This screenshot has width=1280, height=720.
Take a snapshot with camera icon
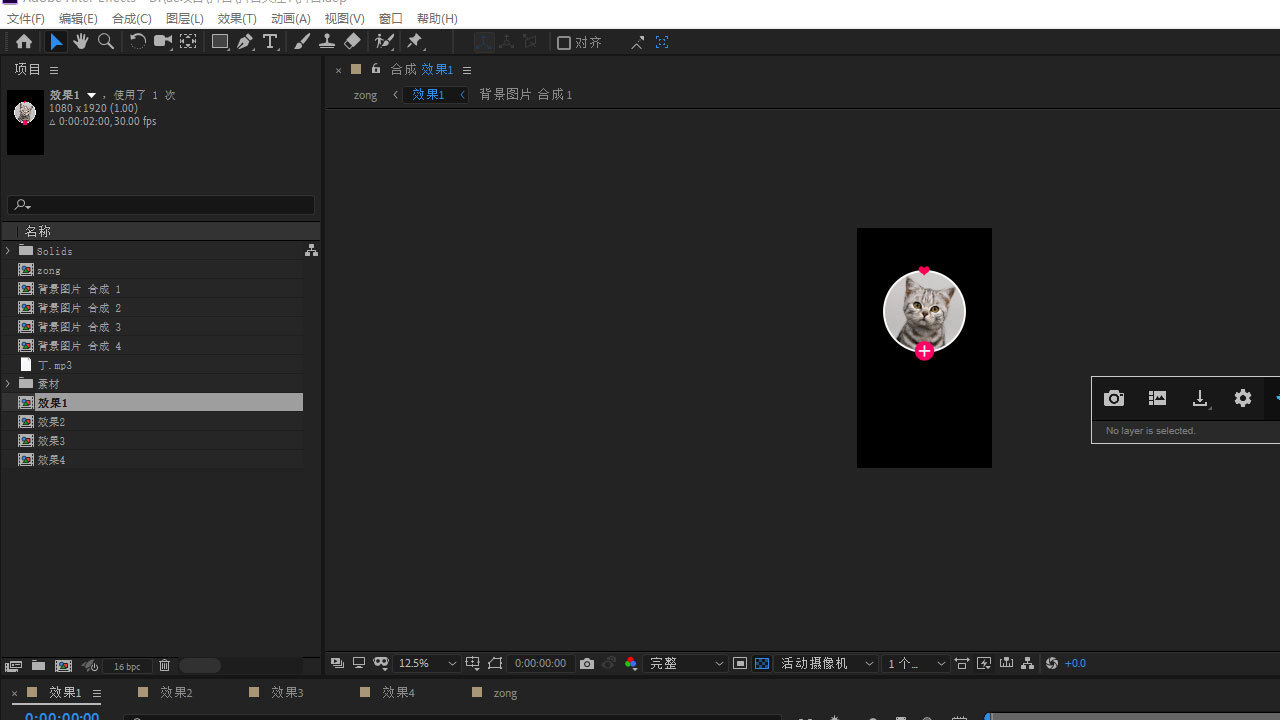587,664
